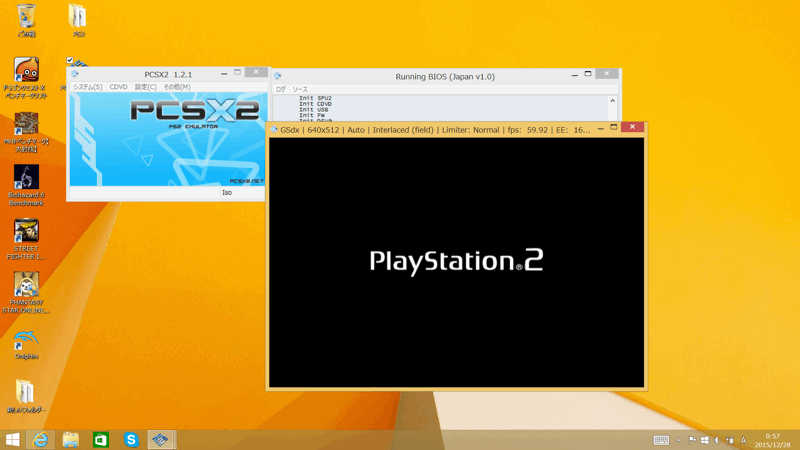This screenshot has height=450, width=800.
Task: Open the ソース menu in console window
Action: pos(300,90)
